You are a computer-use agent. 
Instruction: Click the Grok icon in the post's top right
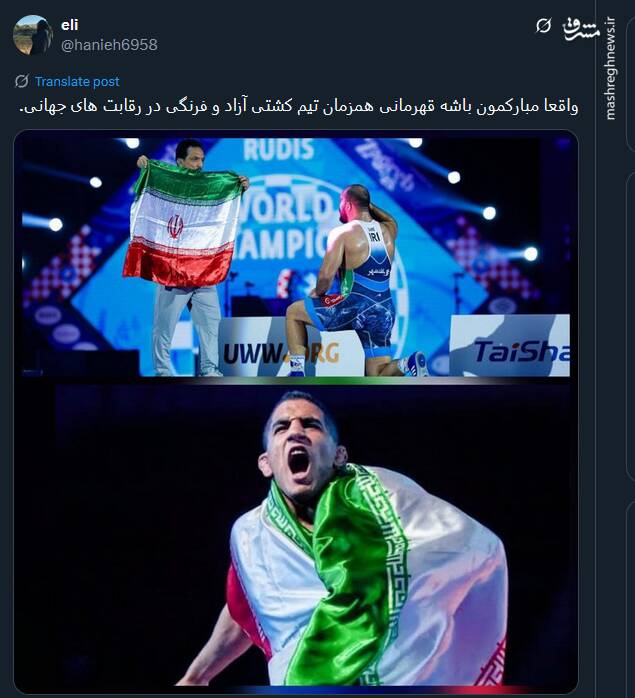pyautogui.click(x=543, y=26)
